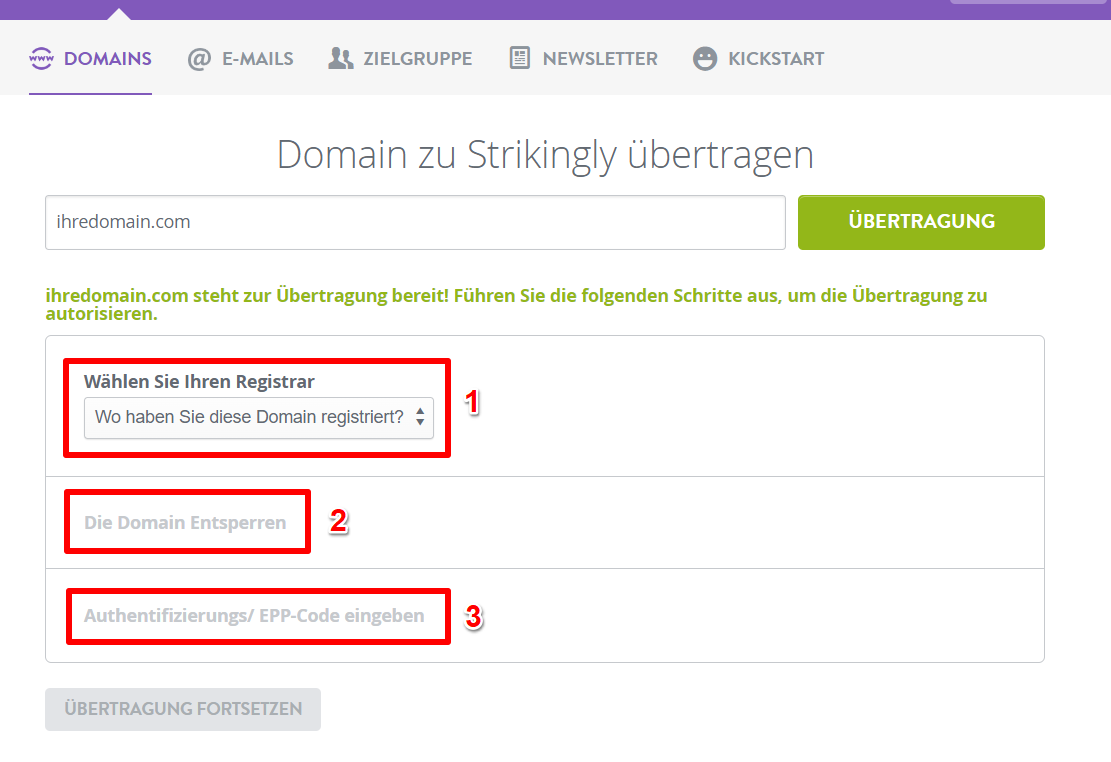Image resolution: width=1111 pixels, height=762 pixels.
Task: Select the Kickstart tab
Action: click(x=759, y=58)
